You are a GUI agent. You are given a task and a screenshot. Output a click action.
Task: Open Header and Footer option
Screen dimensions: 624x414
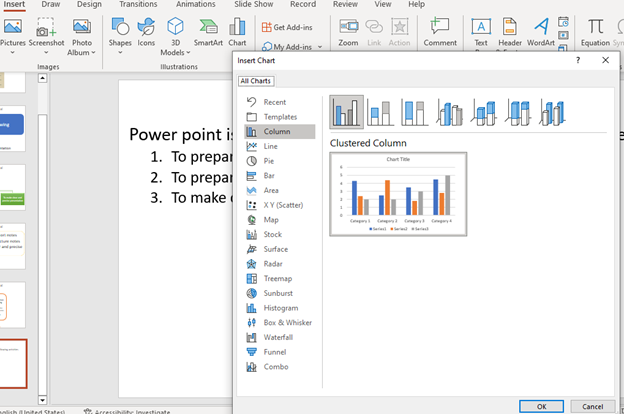[510, 32]
